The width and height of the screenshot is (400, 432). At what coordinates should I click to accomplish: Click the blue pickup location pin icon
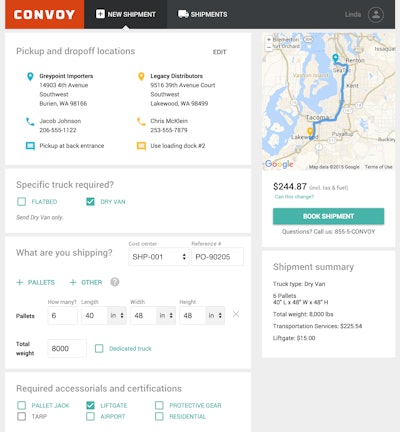30,76
